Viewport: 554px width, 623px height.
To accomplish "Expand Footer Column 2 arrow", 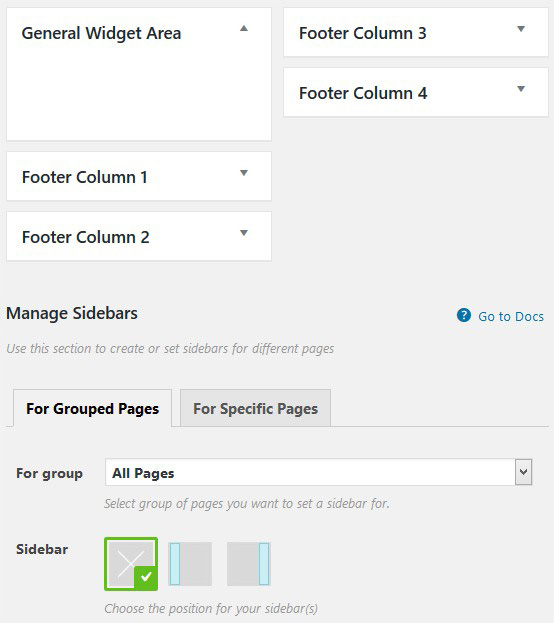I will pyautogui.click(x=244, y=233).
